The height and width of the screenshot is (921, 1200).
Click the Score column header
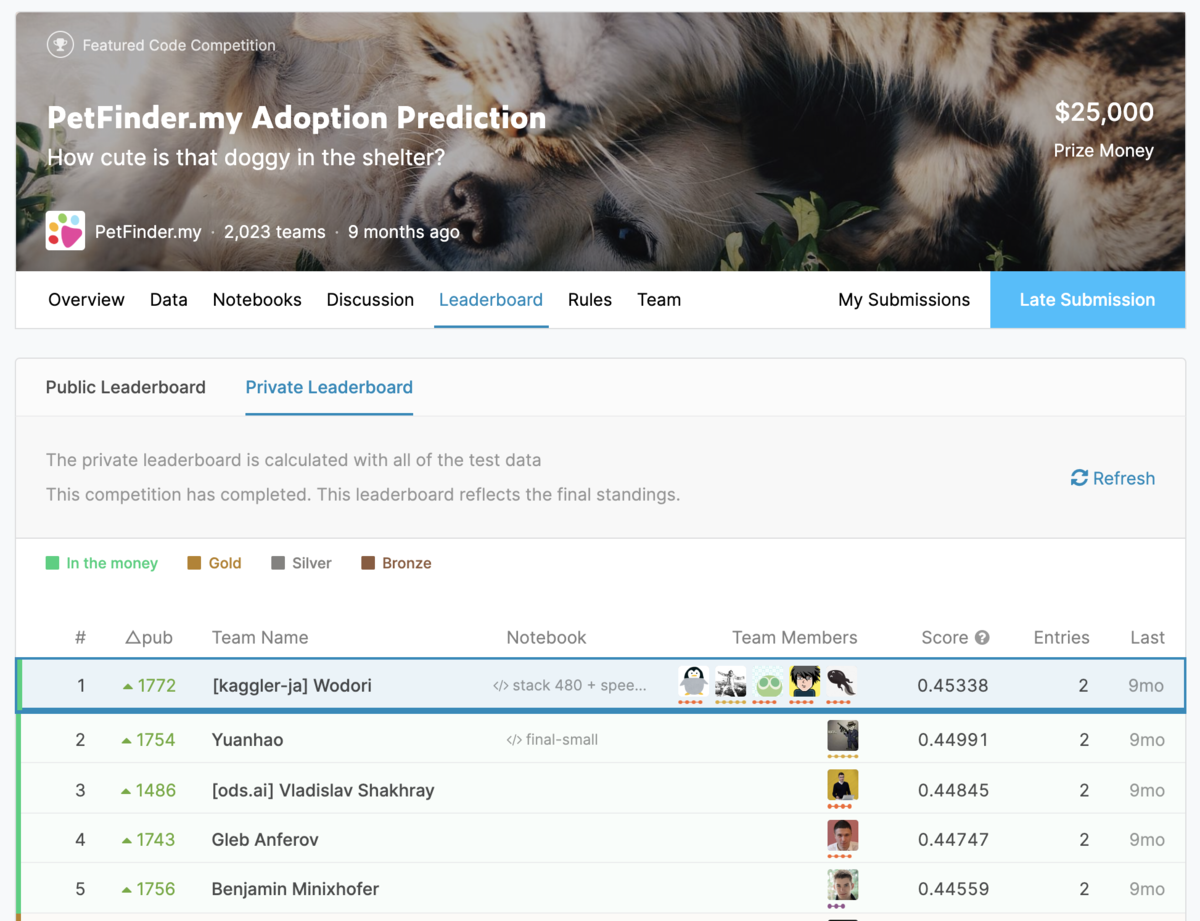pos(945,638)
